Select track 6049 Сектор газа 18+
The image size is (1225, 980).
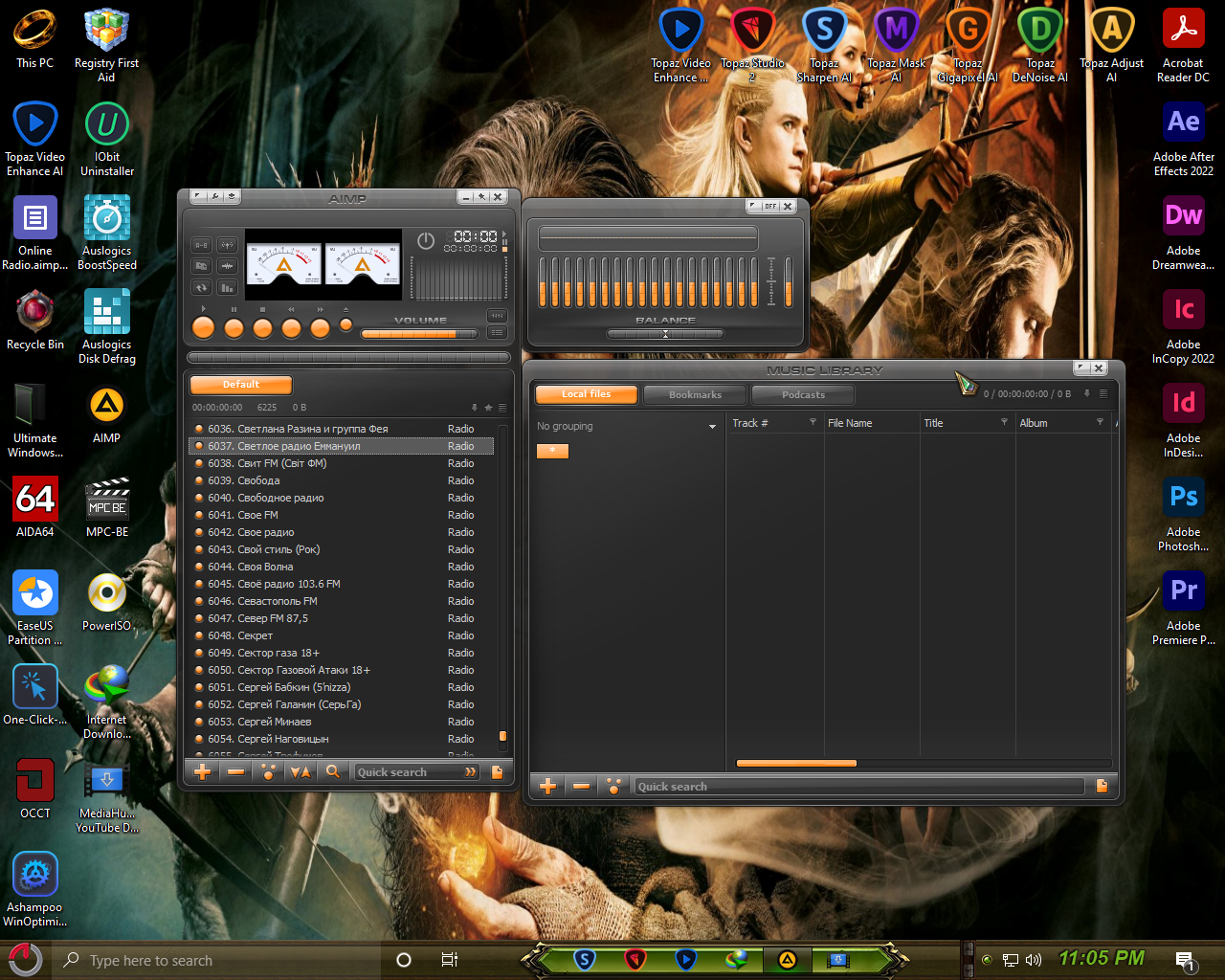coord(342,653)
